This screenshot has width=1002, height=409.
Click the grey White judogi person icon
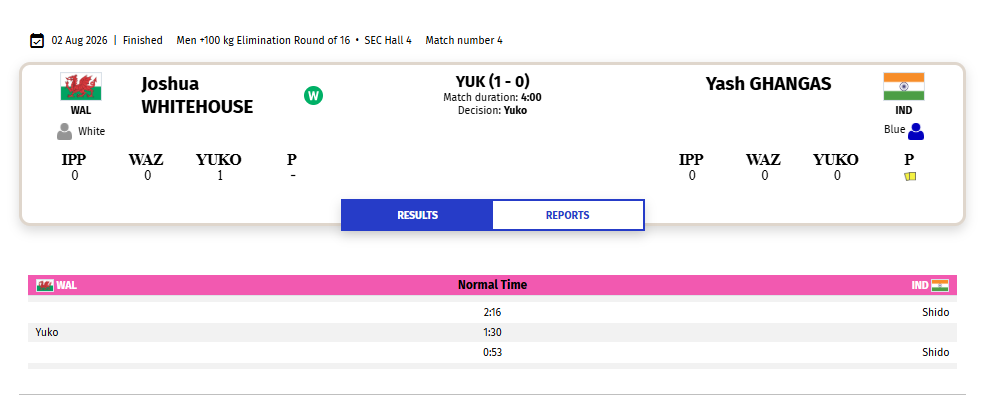(65, 132)
